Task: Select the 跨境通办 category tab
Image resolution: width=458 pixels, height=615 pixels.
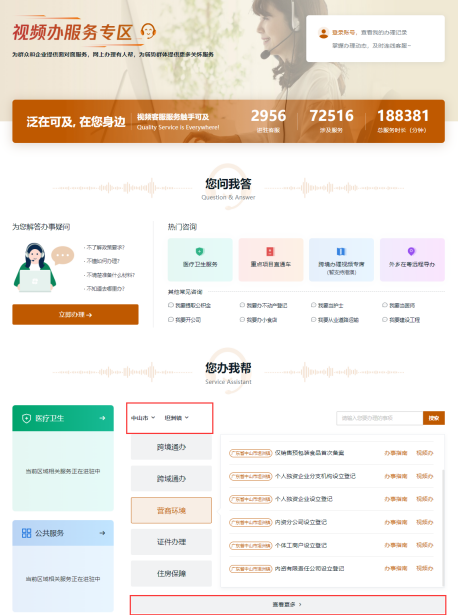Action: [171, 447]
